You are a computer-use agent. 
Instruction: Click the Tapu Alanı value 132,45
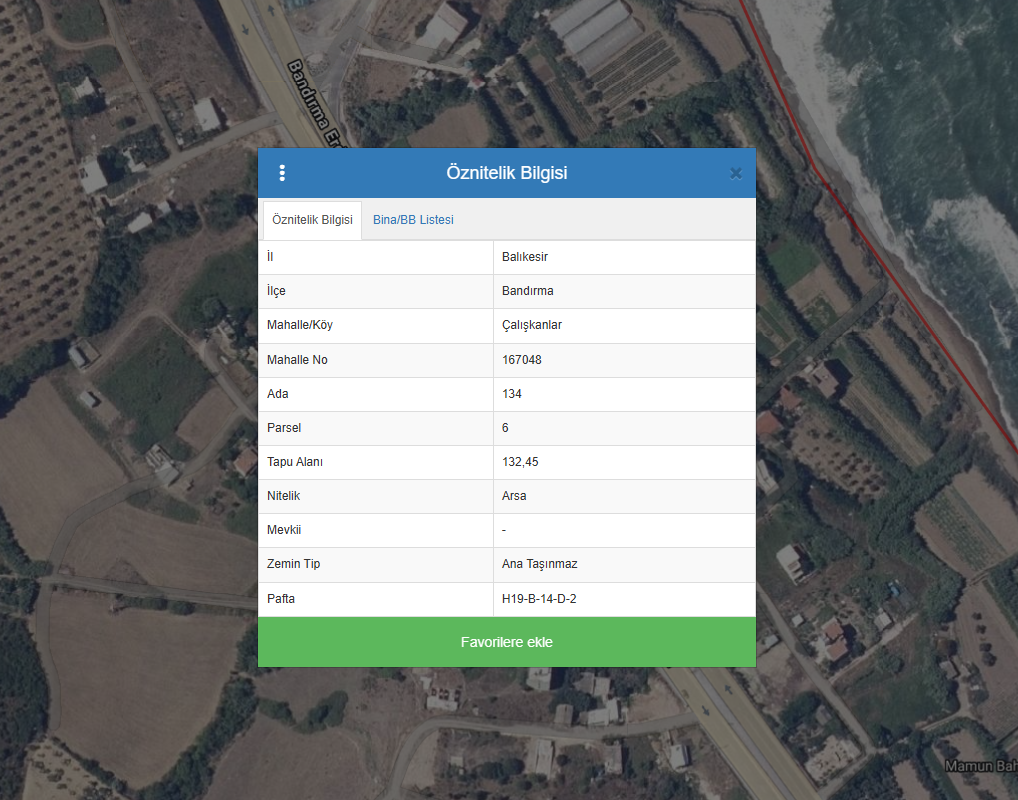(x=520, y=462)
